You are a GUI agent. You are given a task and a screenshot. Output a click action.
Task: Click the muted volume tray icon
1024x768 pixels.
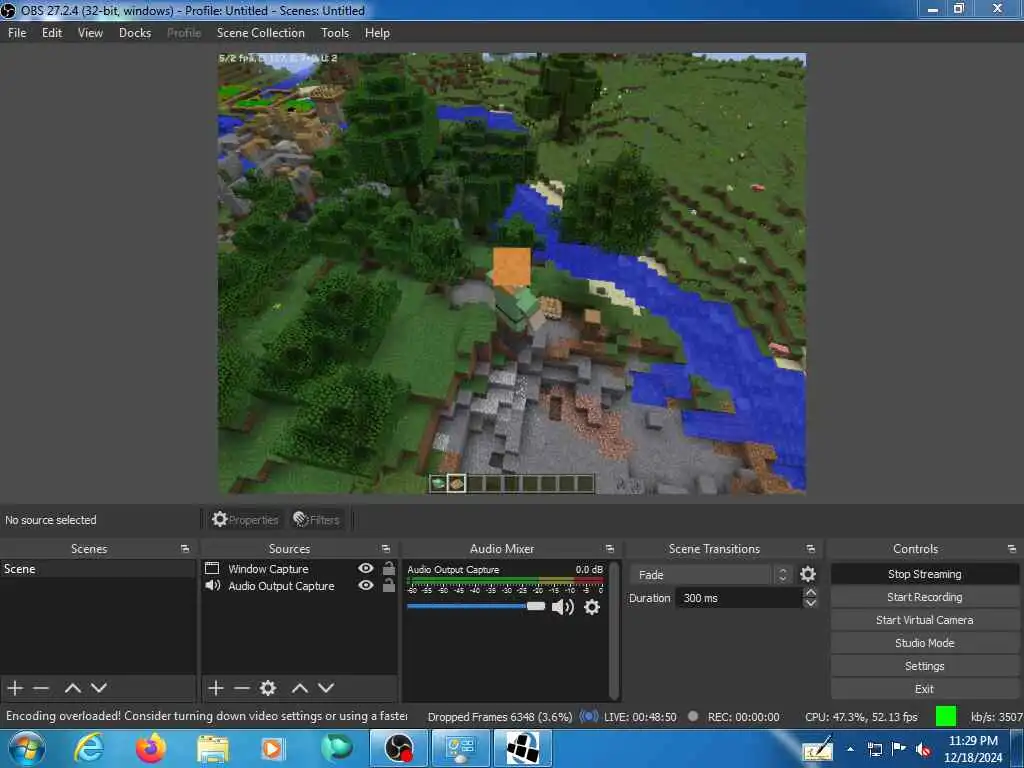tap(923, 750)
